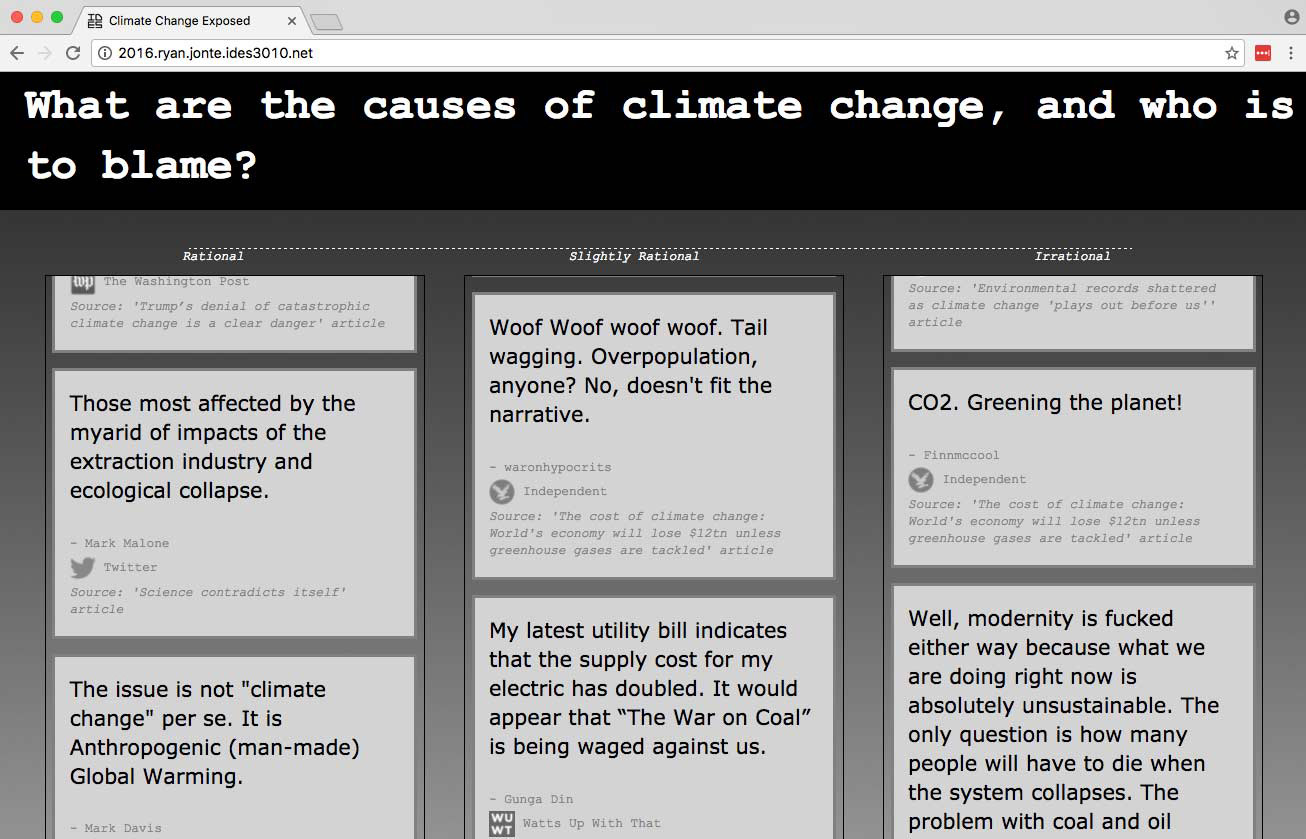
Task: Click the 'Irrational' column label
Action: pos(1072,256)
